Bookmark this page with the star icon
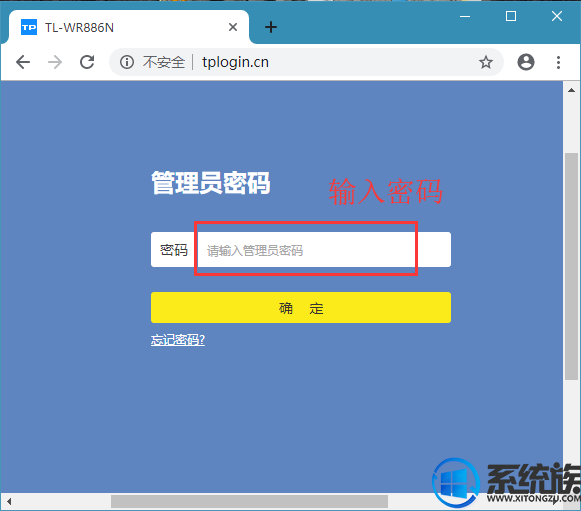Image resolution: width=581 pixels, height=511 pixels. point(486,62)
